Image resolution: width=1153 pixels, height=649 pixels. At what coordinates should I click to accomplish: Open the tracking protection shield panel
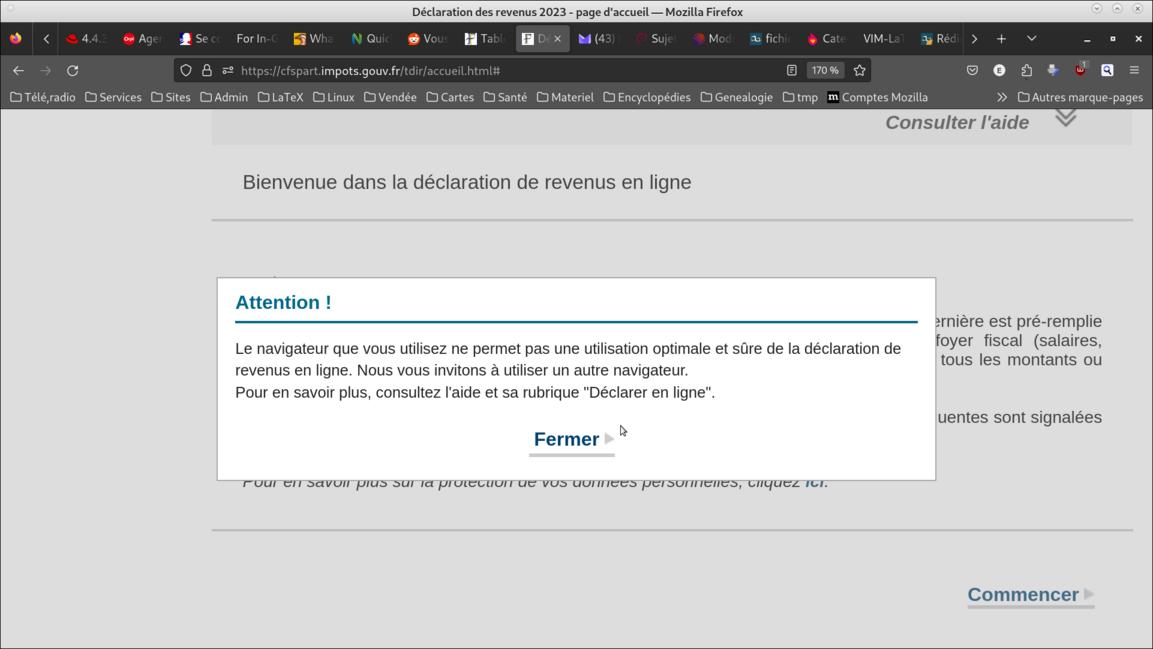[x=186, y=70]
